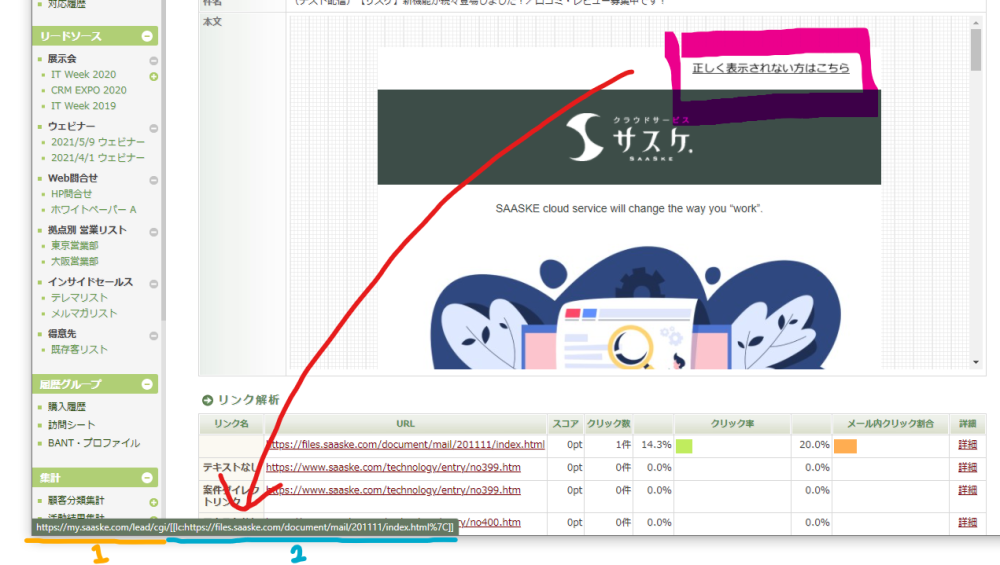Collapse the 展示会 group

click(x=154, y=61)
